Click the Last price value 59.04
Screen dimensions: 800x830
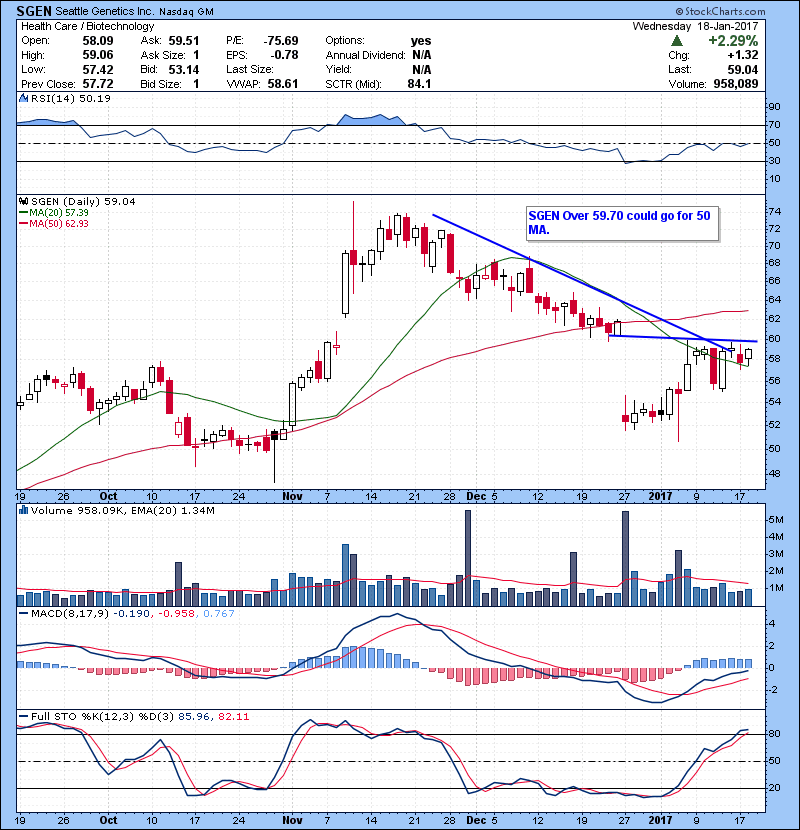click(743, 70)
